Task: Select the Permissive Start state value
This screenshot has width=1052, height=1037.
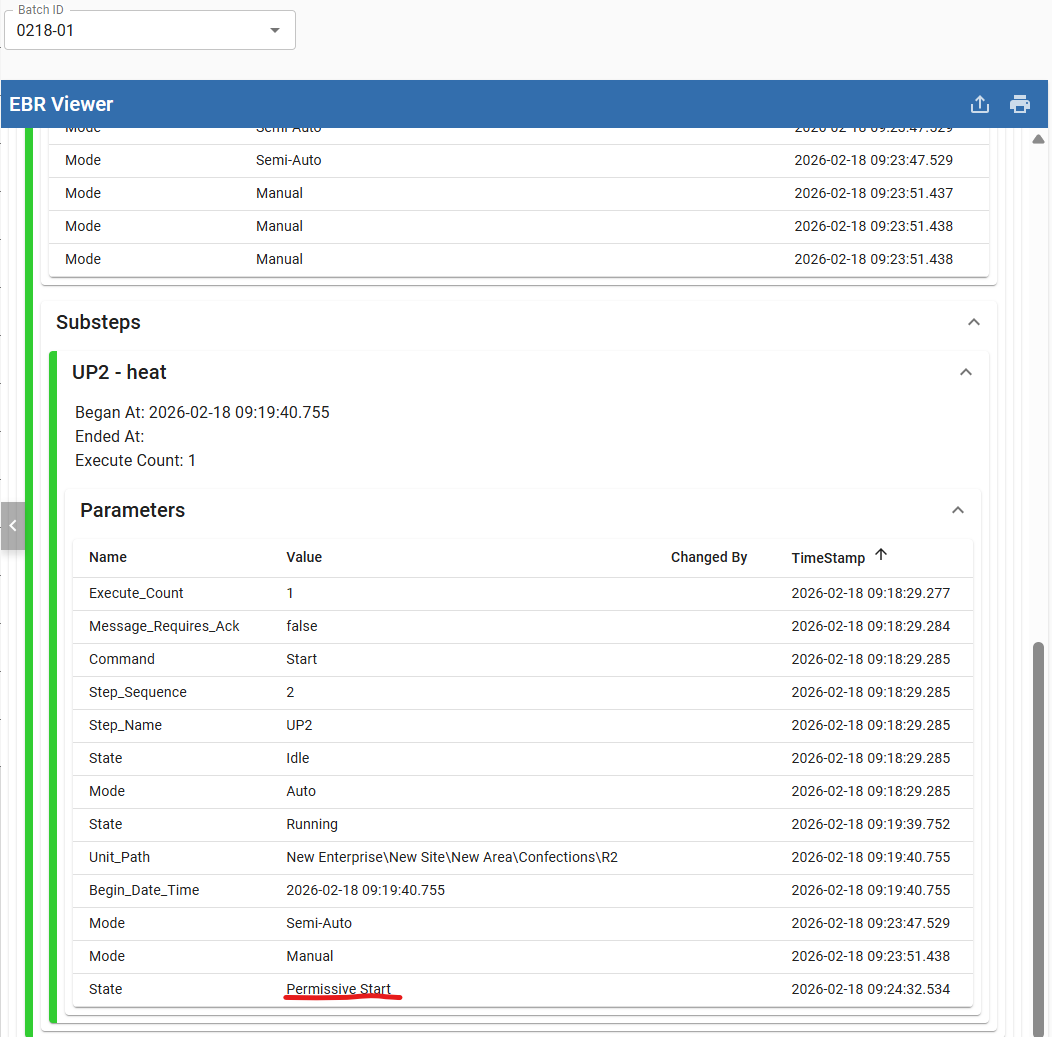Action: (339, 989)
